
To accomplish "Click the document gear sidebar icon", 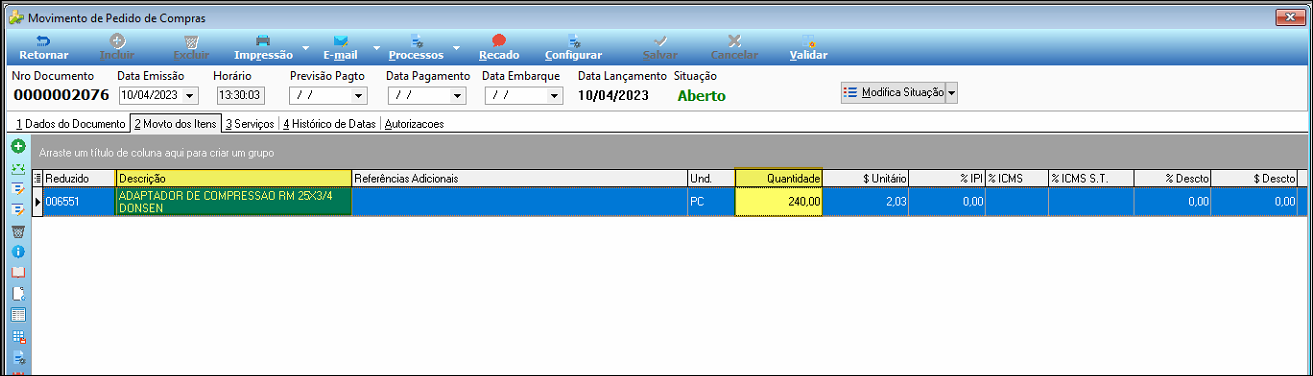I will (18, 357).
